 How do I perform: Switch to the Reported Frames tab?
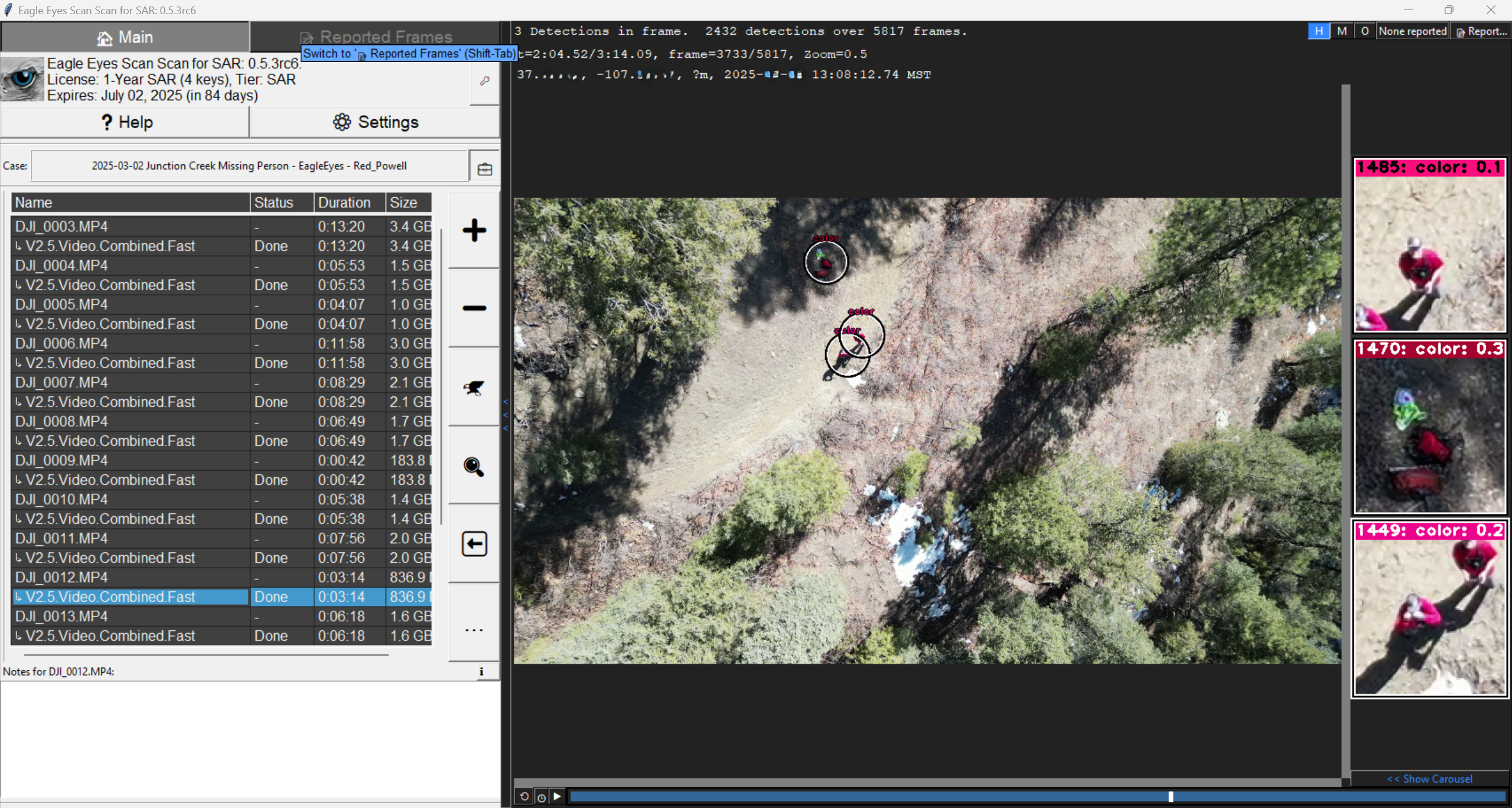(375, 37)
